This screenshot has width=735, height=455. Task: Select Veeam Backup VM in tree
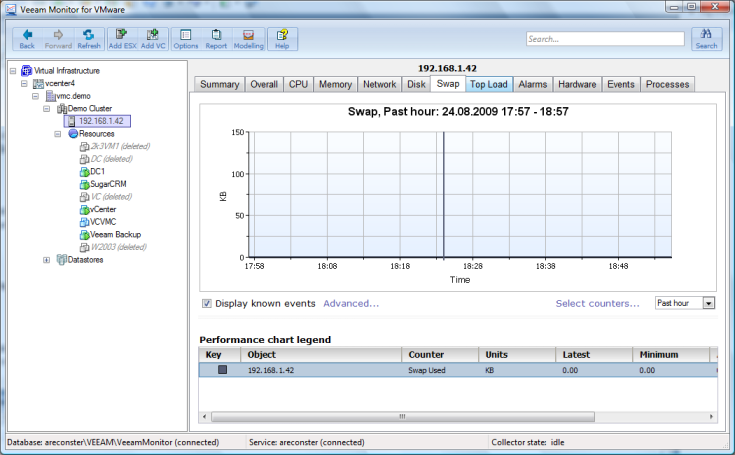point(114,235)
